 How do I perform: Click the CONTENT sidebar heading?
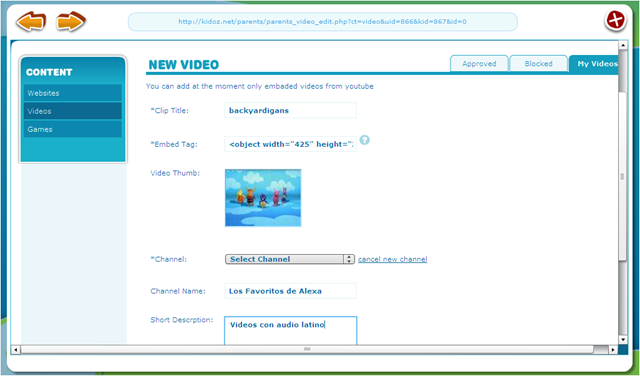[49, 72]
